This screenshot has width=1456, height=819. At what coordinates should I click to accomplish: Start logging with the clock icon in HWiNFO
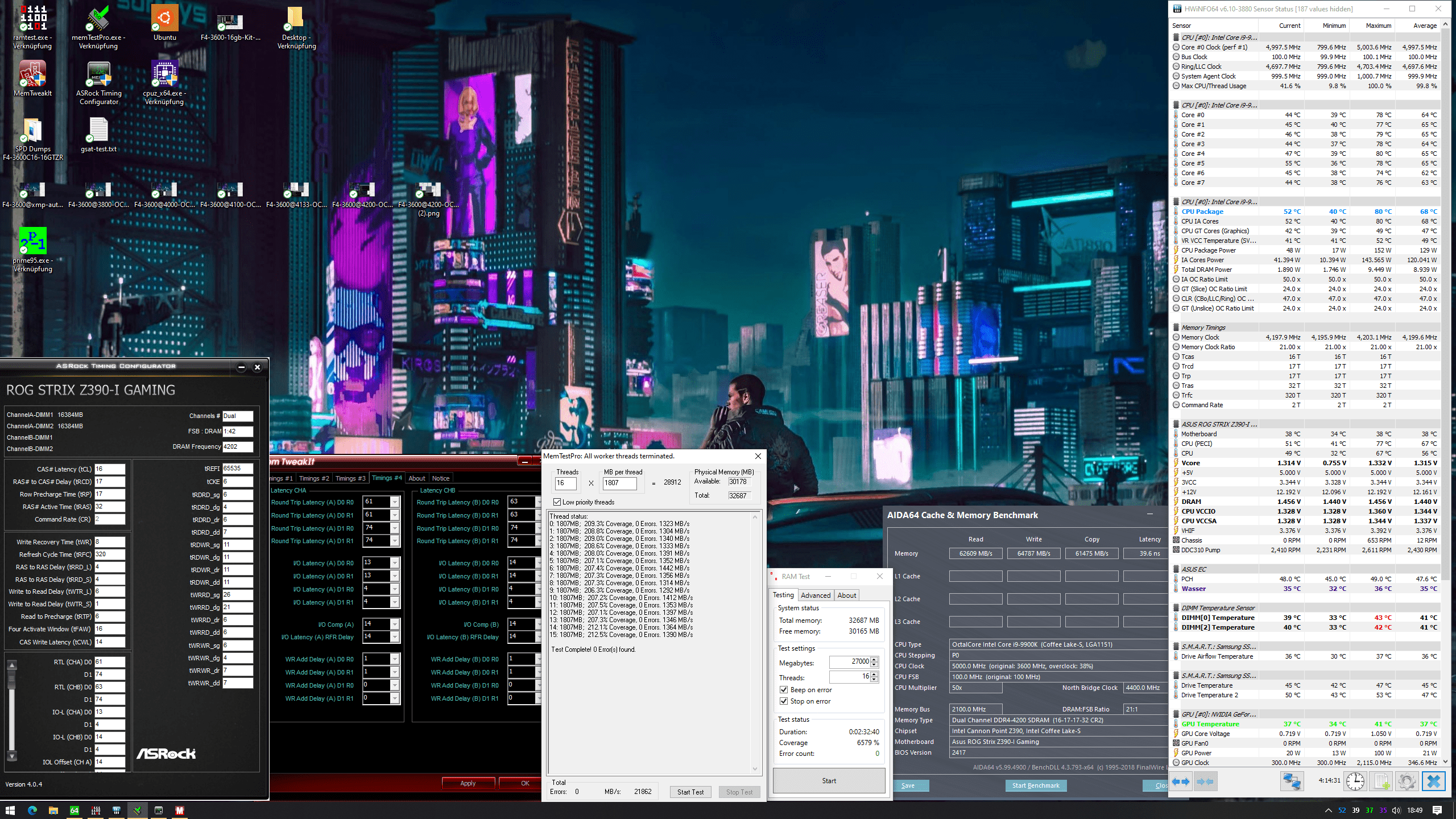(1354, 781)
